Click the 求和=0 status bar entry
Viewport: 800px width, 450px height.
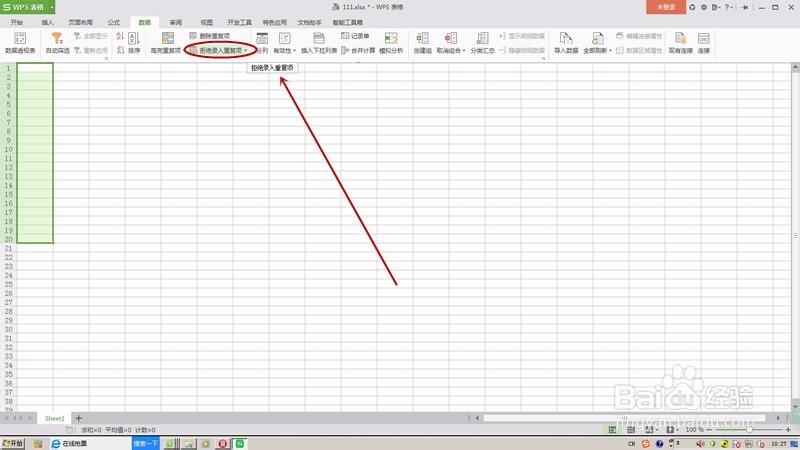[x=91, y=430]
